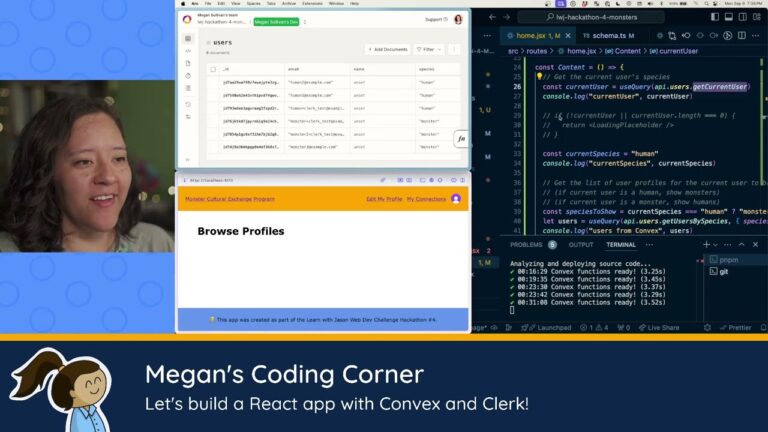Click the Convex logo icon
The height and width of the screenshot is (432, 768).
(186, 19)
